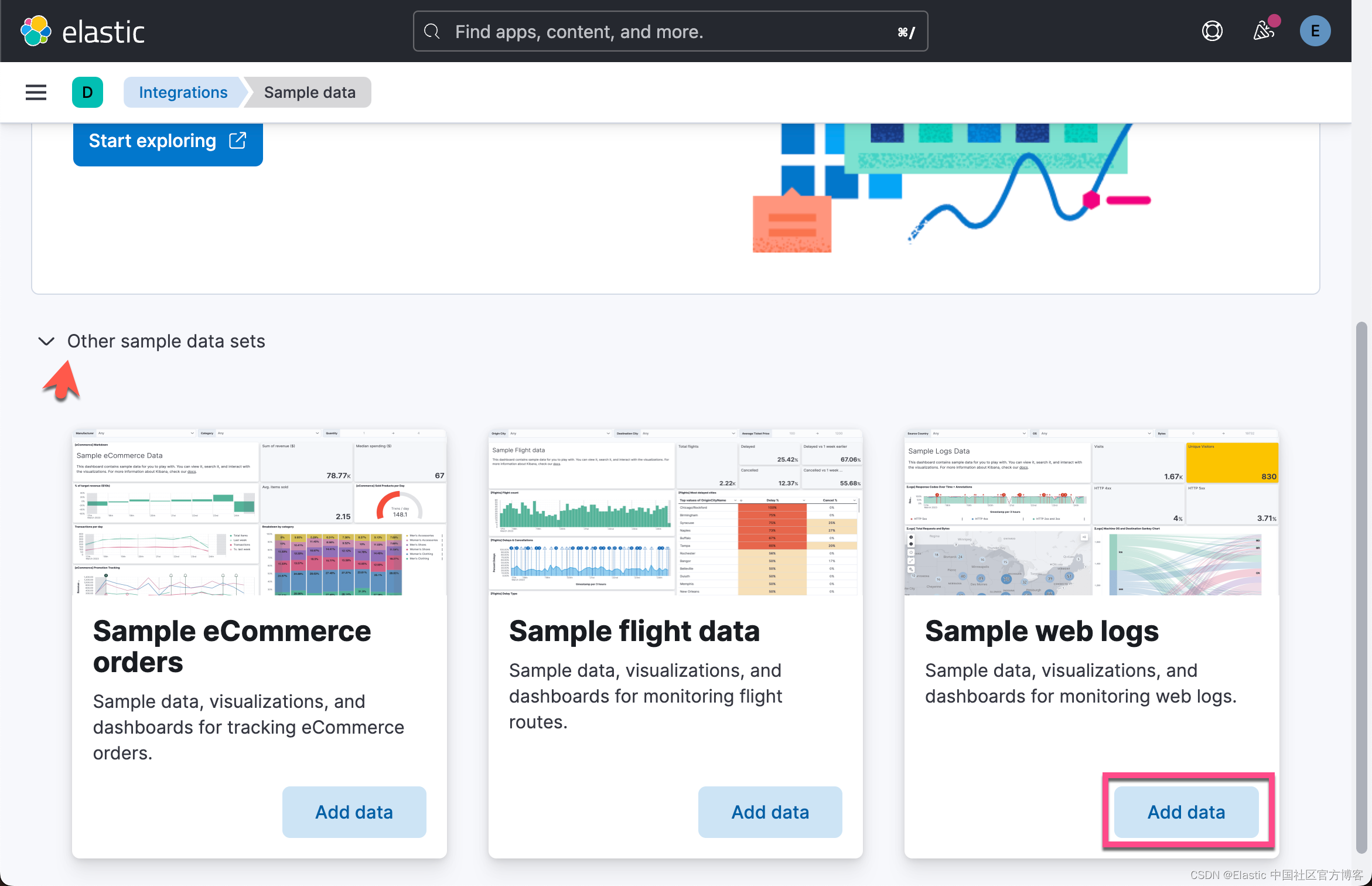Image resolution: width=1372 pixels, height=886 pixels.
Task: Collapse Other sample data sets chevron
Action: (46, 341)
